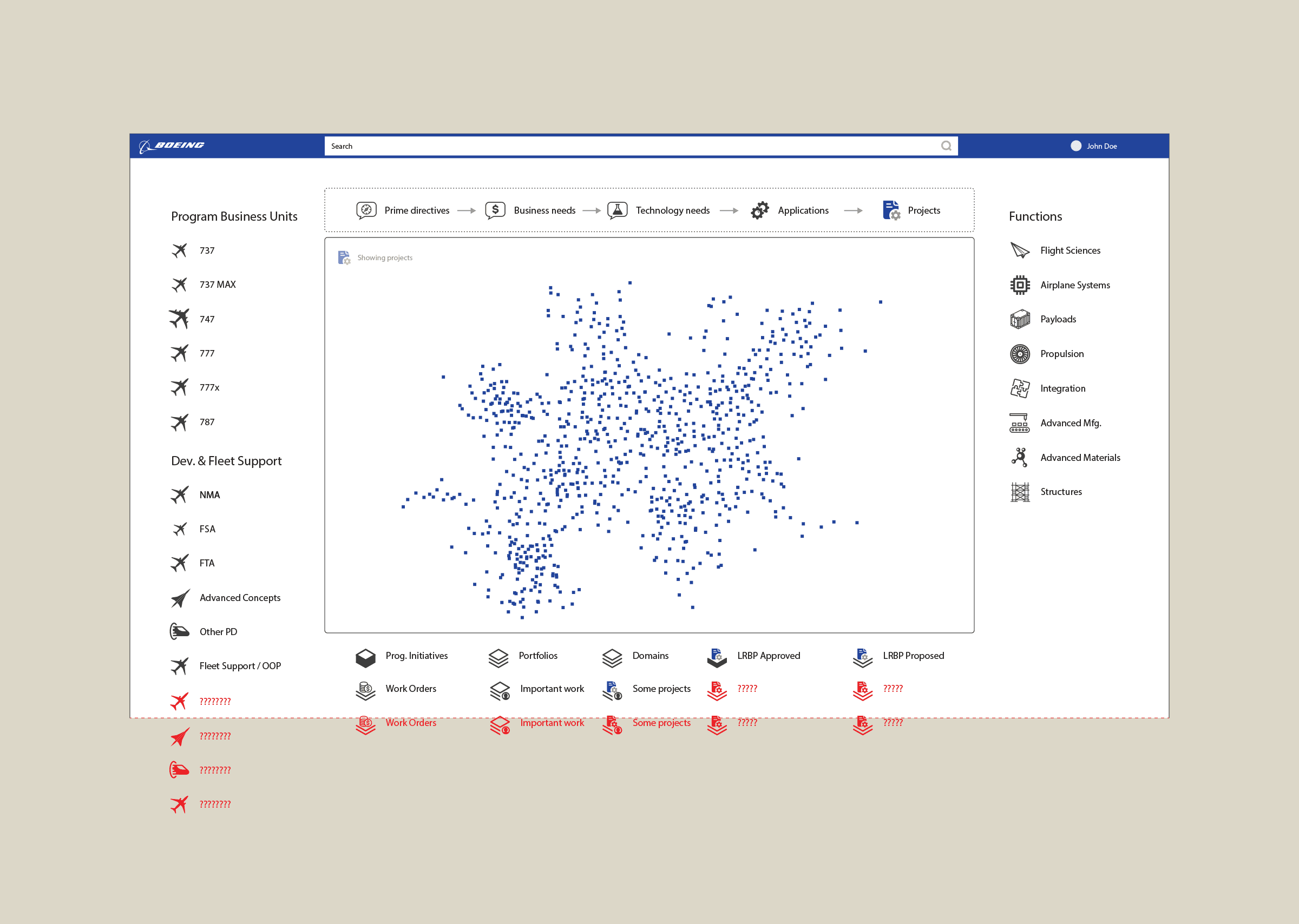Click the Advanced Concepts jet icon
This screenshot has height=924, width=1299.
180,598
